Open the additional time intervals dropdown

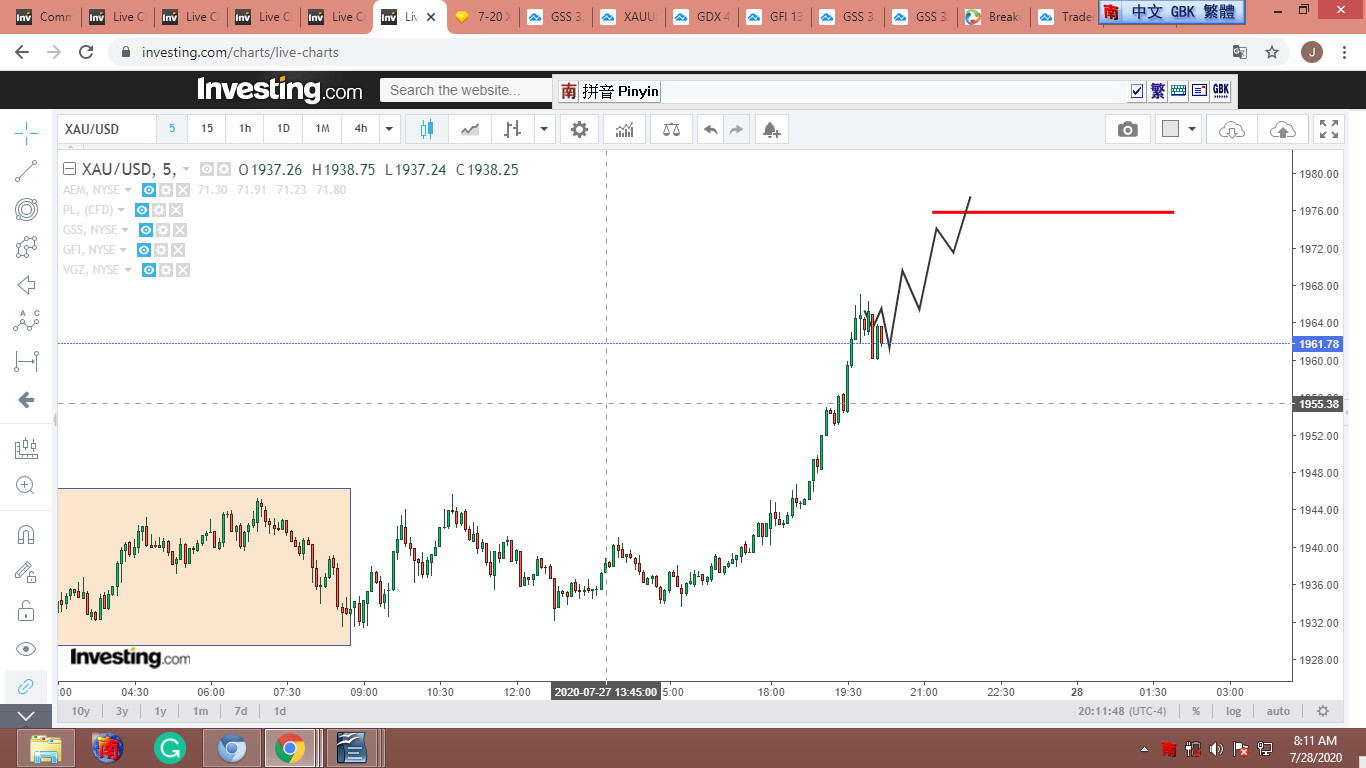pyautogui.click(x=390, y=129)
